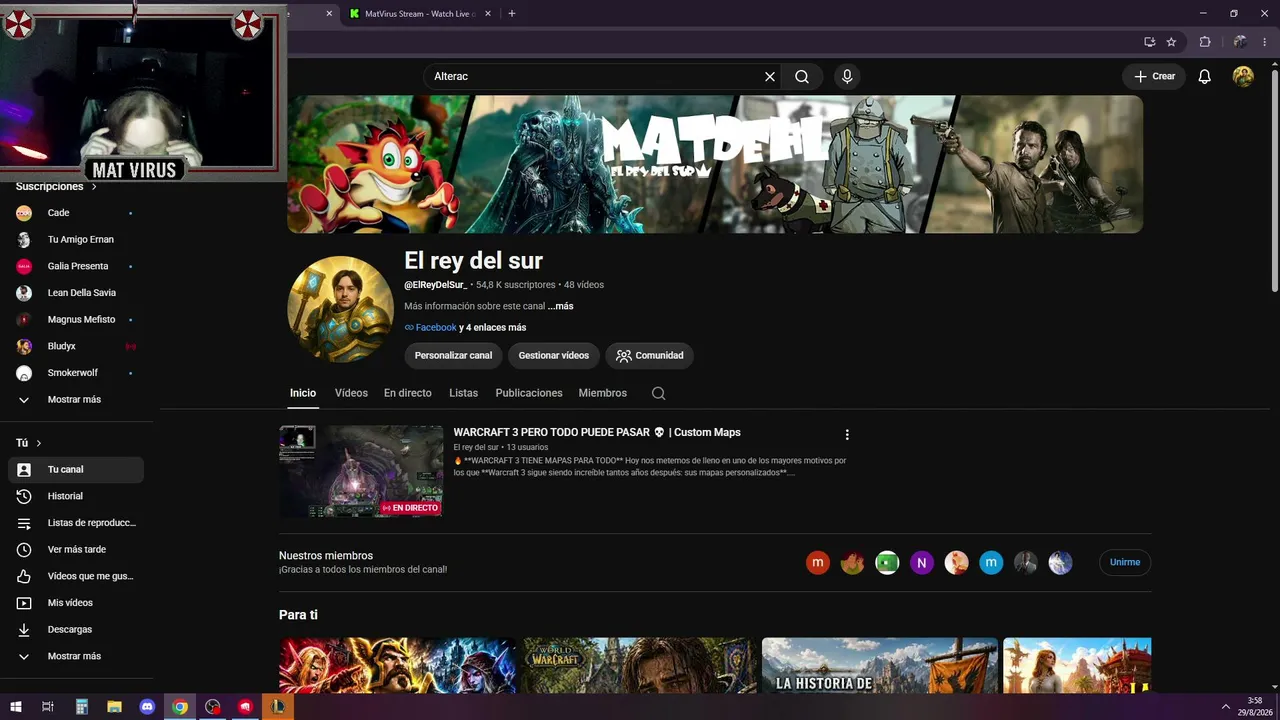1280x720 pixels.
Task: Clear the Alterac search text with X
Action: (x=770, y=77)
